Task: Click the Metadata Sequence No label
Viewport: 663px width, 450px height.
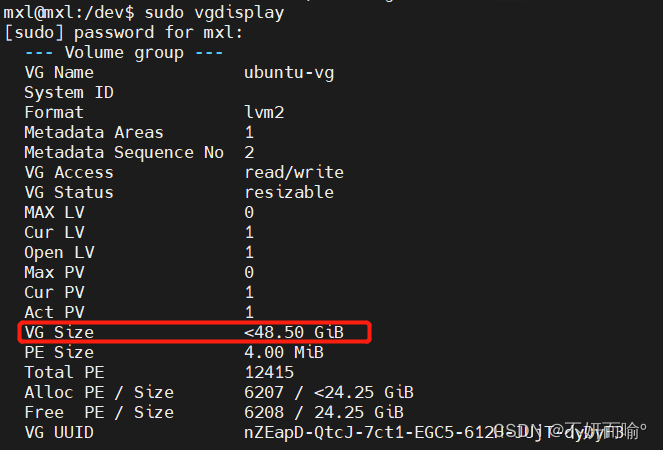Action: coord(124,153)
